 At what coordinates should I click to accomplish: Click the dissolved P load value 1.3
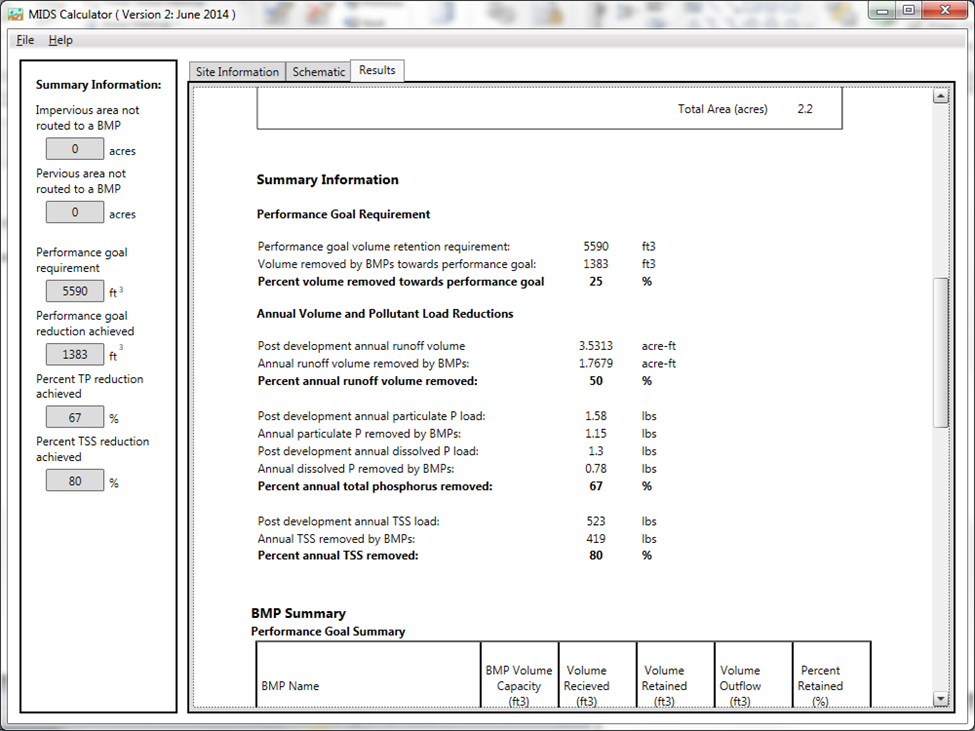[596, 451]
